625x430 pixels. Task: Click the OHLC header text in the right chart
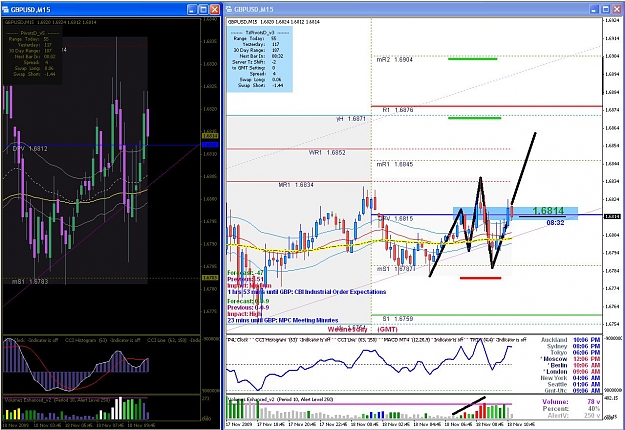point(273,22)
